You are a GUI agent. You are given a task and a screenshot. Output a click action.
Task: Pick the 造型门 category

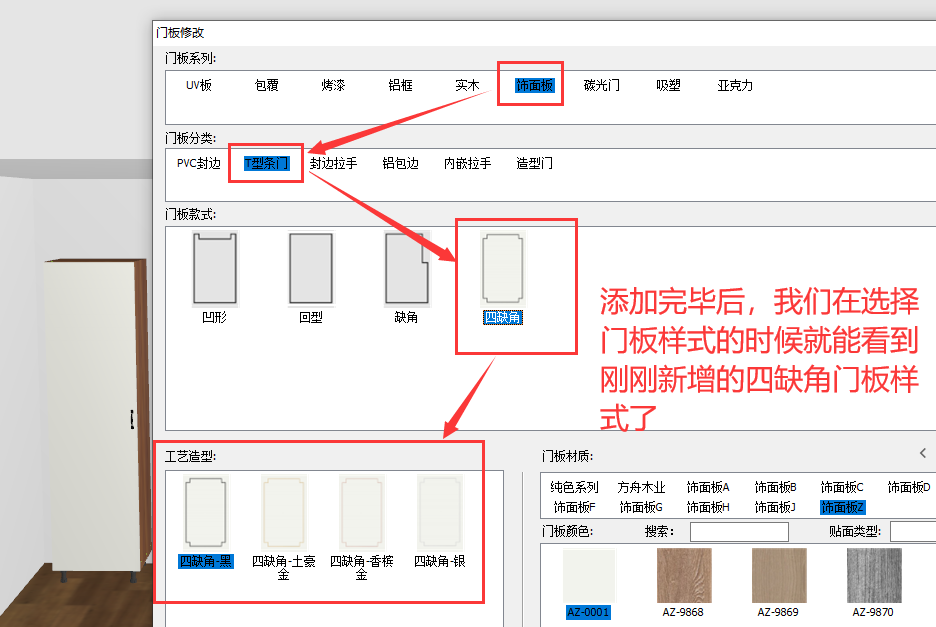point(534,163)
